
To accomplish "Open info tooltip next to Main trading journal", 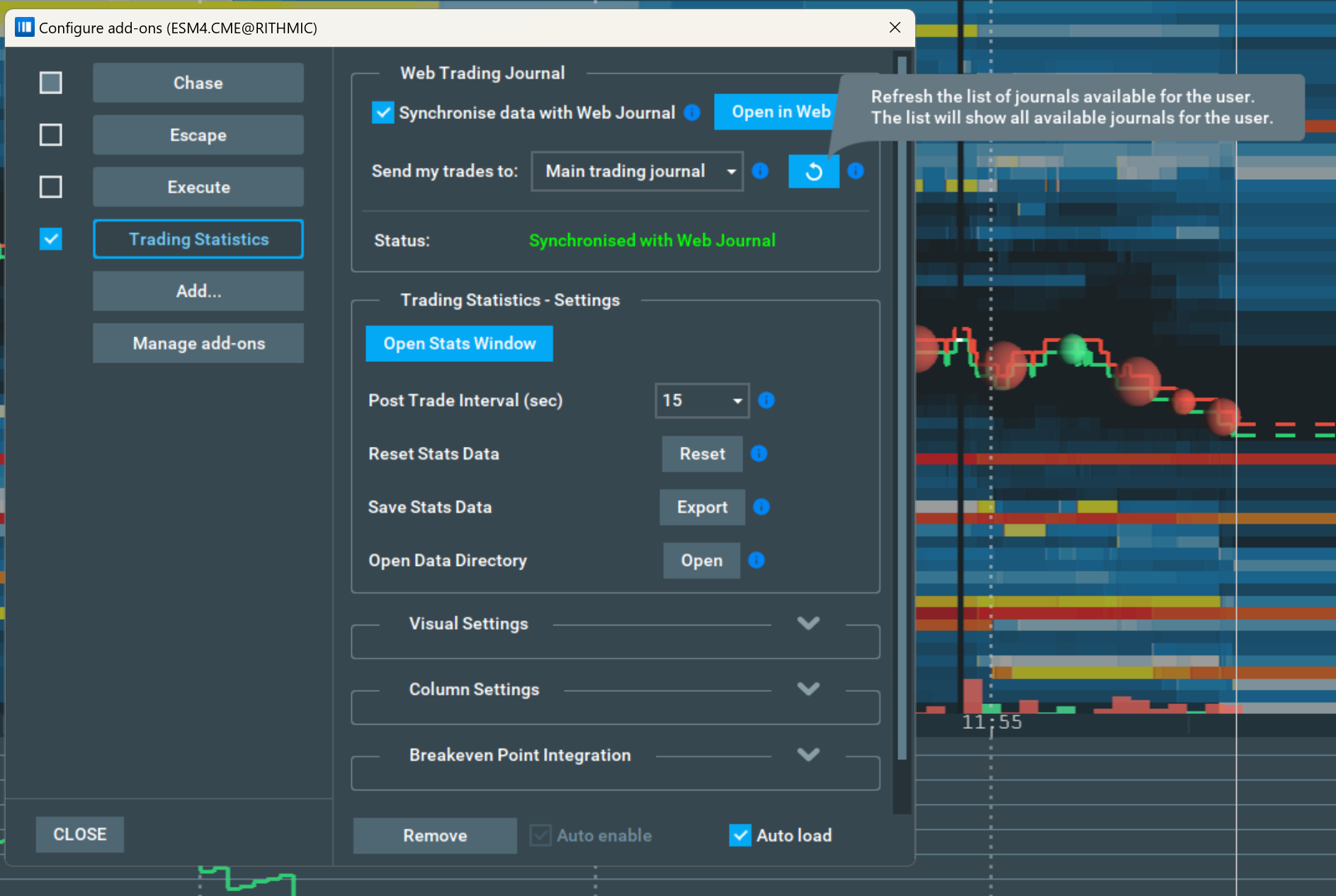I will 760,171.
